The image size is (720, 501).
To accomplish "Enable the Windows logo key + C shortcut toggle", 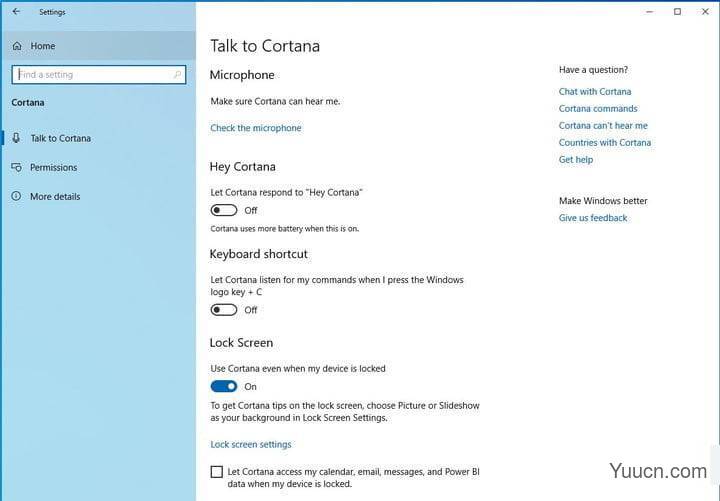I will coord(224,310).
